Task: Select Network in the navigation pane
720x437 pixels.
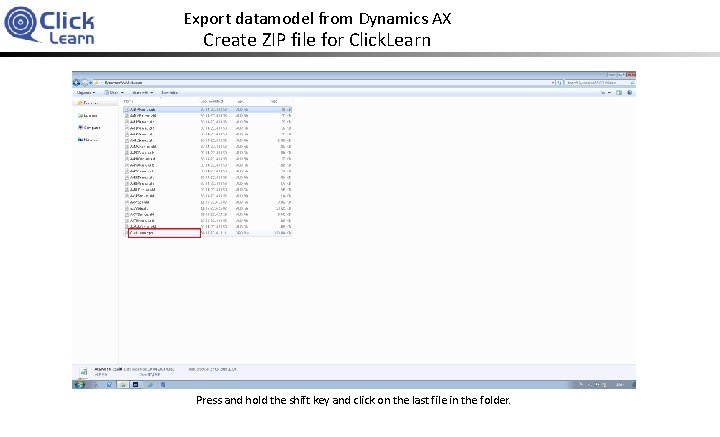Action: click(88, 140)
